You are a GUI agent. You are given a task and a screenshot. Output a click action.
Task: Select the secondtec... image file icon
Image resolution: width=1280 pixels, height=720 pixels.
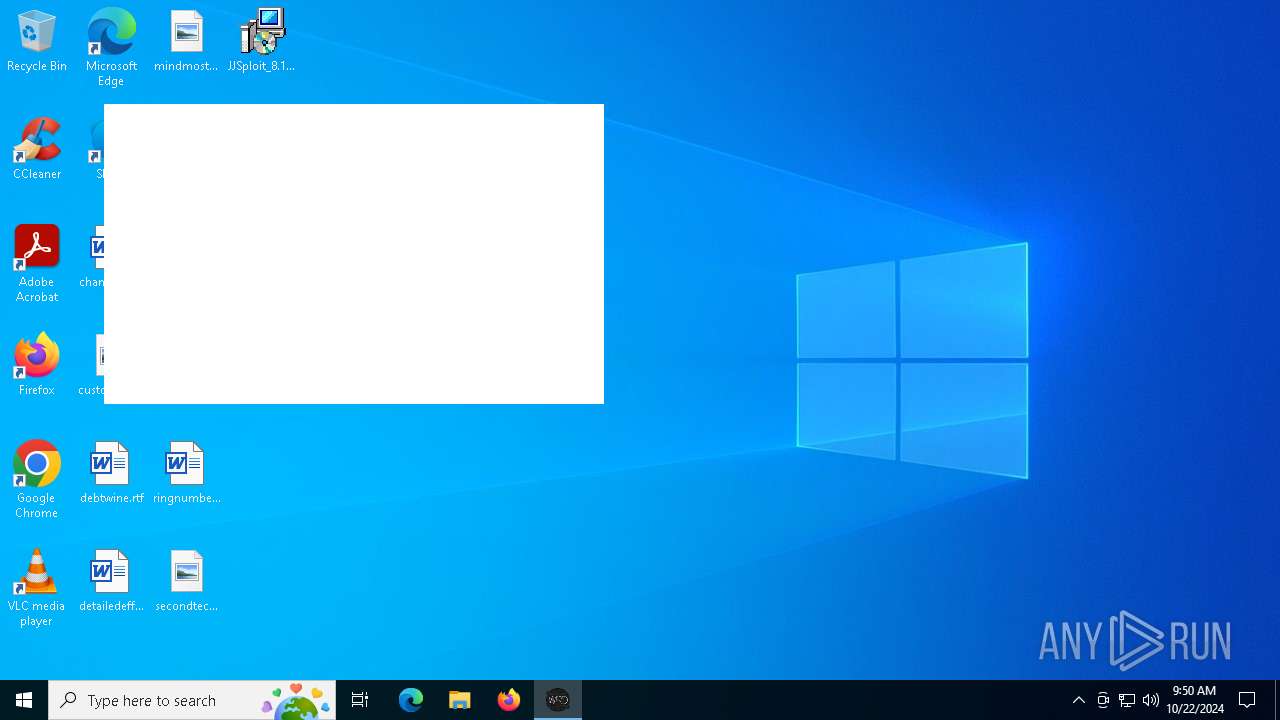(x=186, y=582)
